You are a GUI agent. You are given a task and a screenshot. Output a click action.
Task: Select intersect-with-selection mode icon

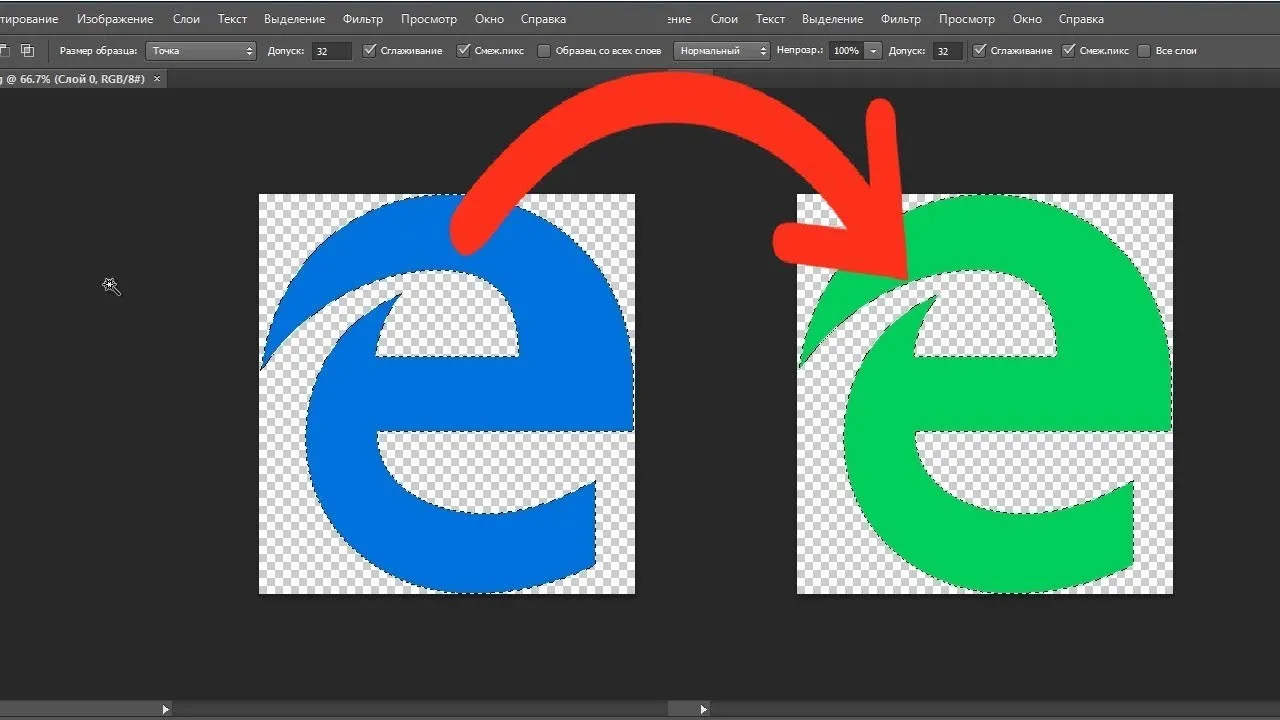[x=27, y=50]
